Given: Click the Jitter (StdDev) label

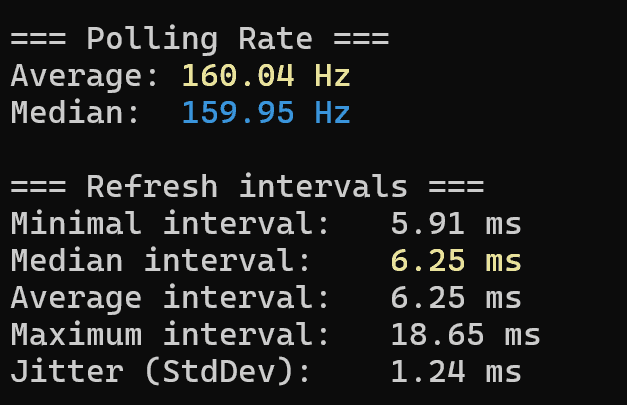Looking at the screenshot, I should 160,372.
